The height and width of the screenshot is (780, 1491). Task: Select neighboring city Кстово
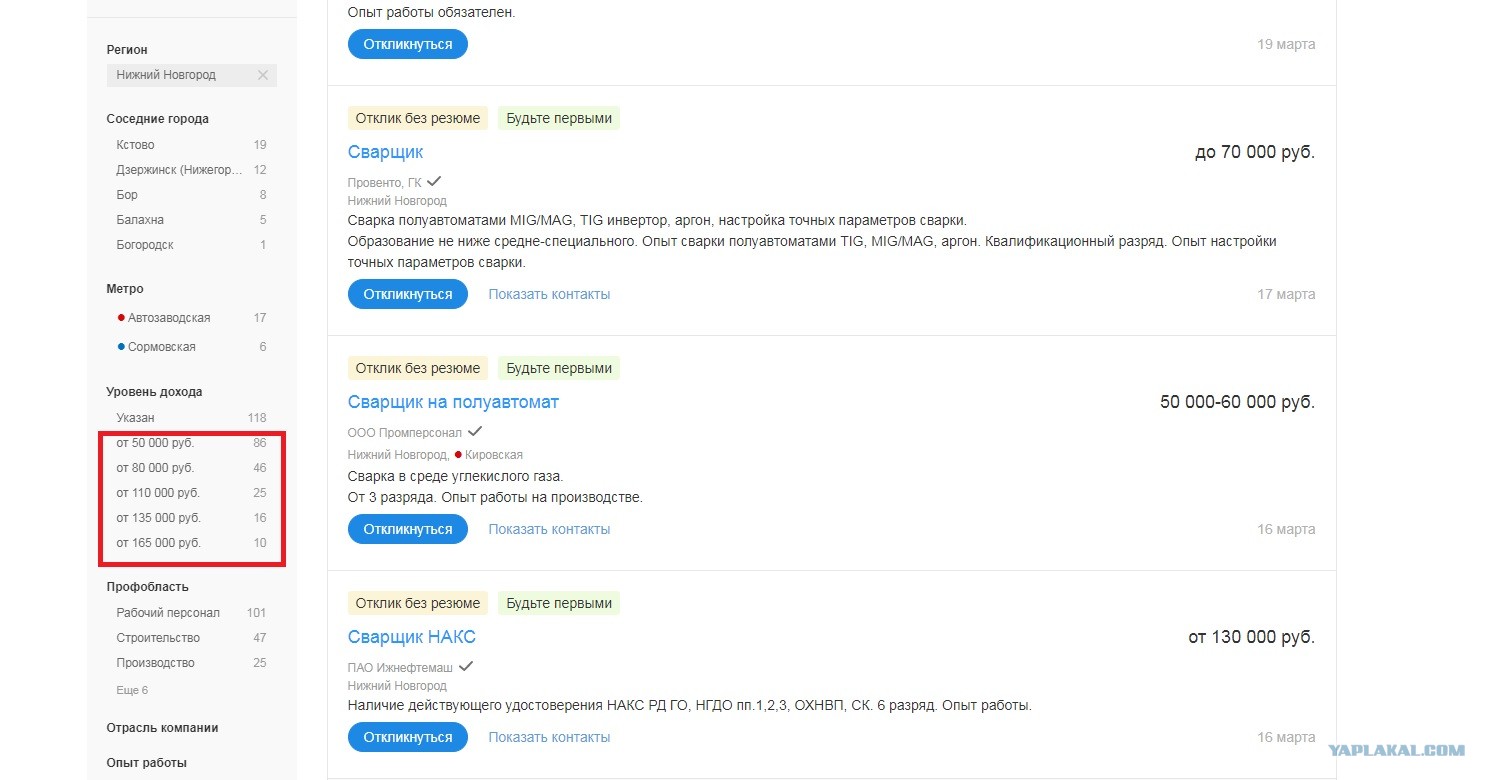click(x=191, y=145)
